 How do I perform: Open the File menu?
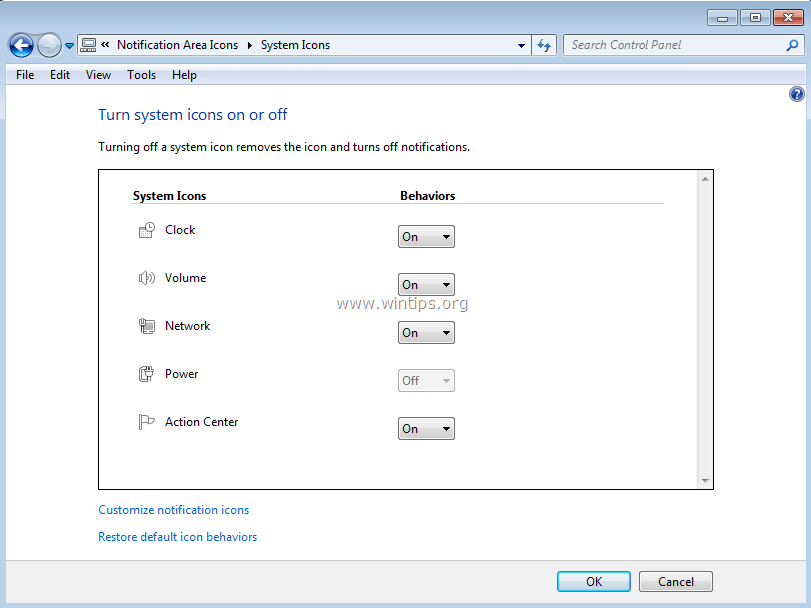(23, 74)
